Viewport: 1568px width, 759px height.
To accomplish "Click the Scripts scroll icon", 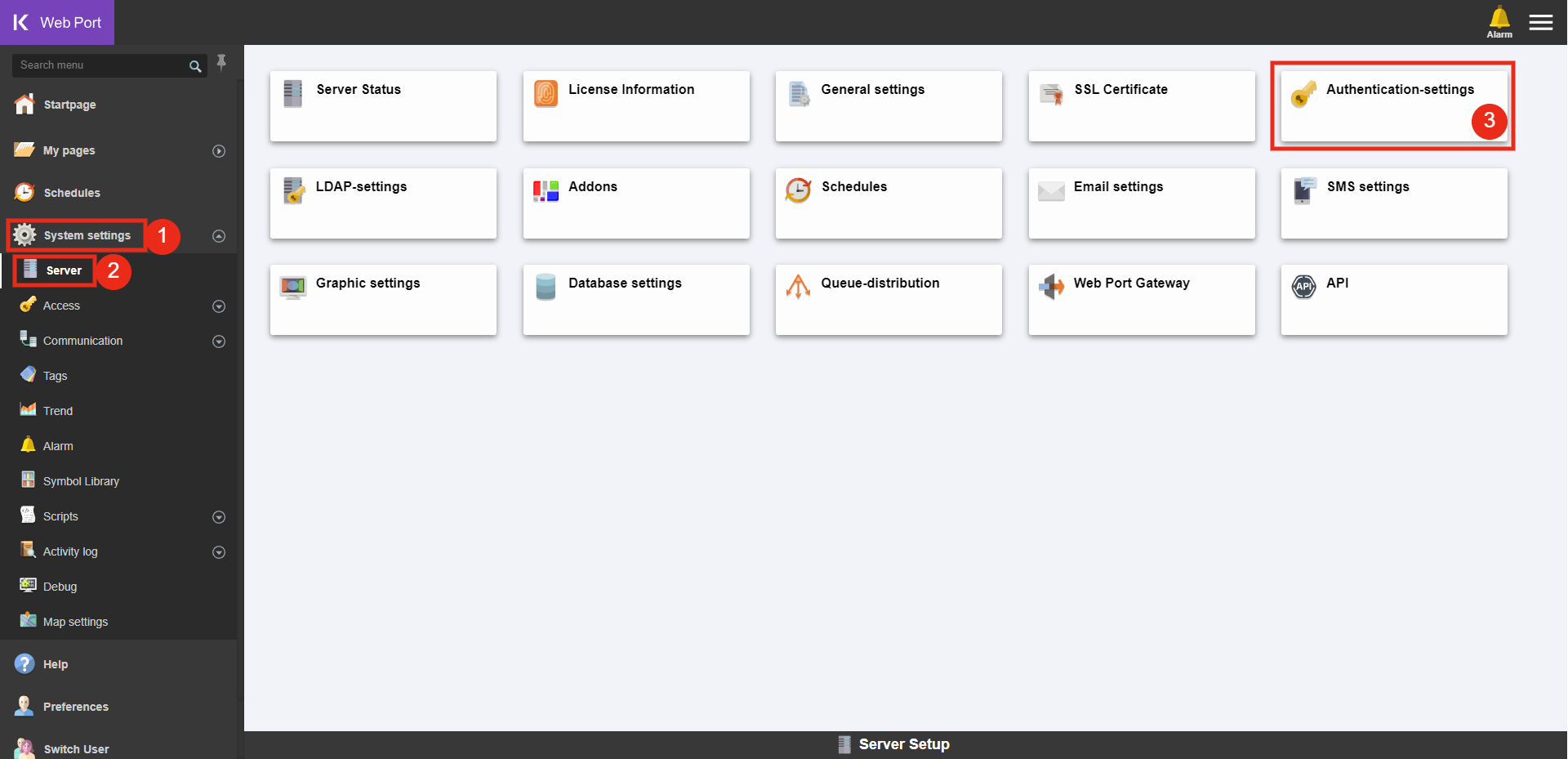I will (29, 515).
